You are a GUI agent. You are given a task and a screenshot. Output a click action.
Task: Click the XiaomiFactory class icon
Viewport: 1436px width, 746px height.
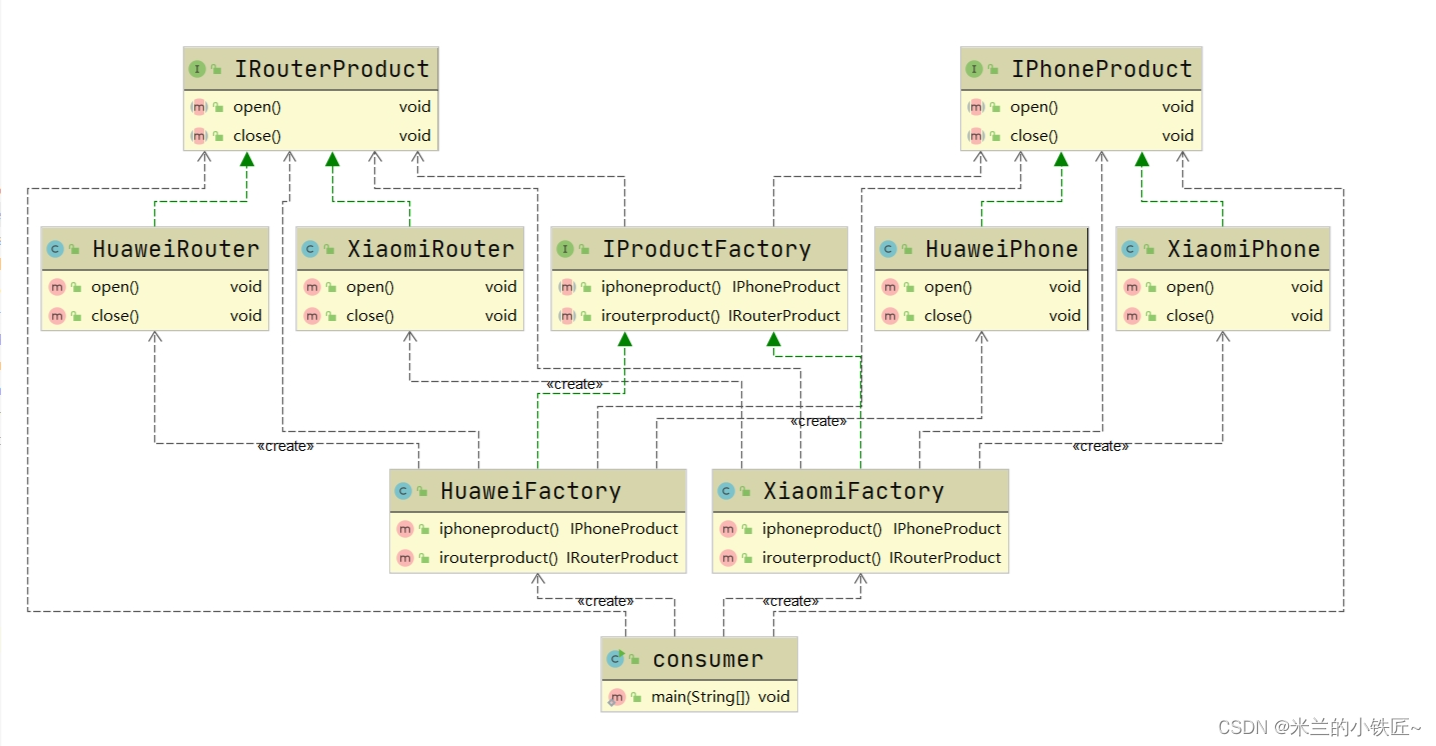point(727,491)
